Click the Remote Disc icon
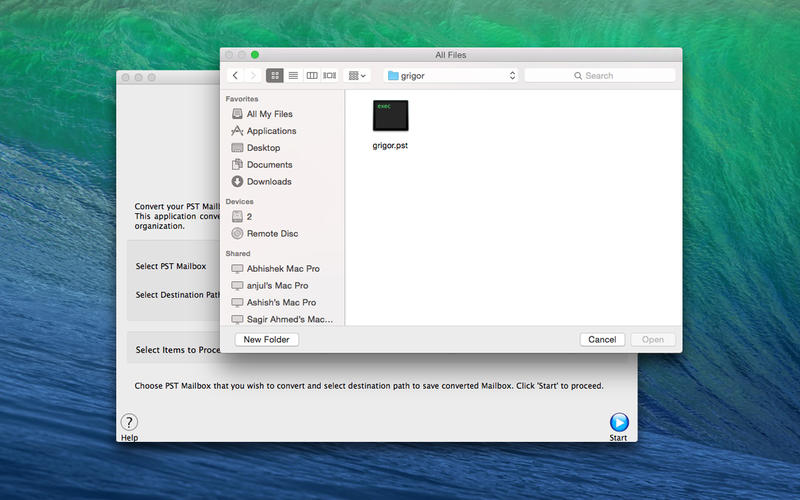The height and width of the screenshot is (500, 800). click(237, 233)
